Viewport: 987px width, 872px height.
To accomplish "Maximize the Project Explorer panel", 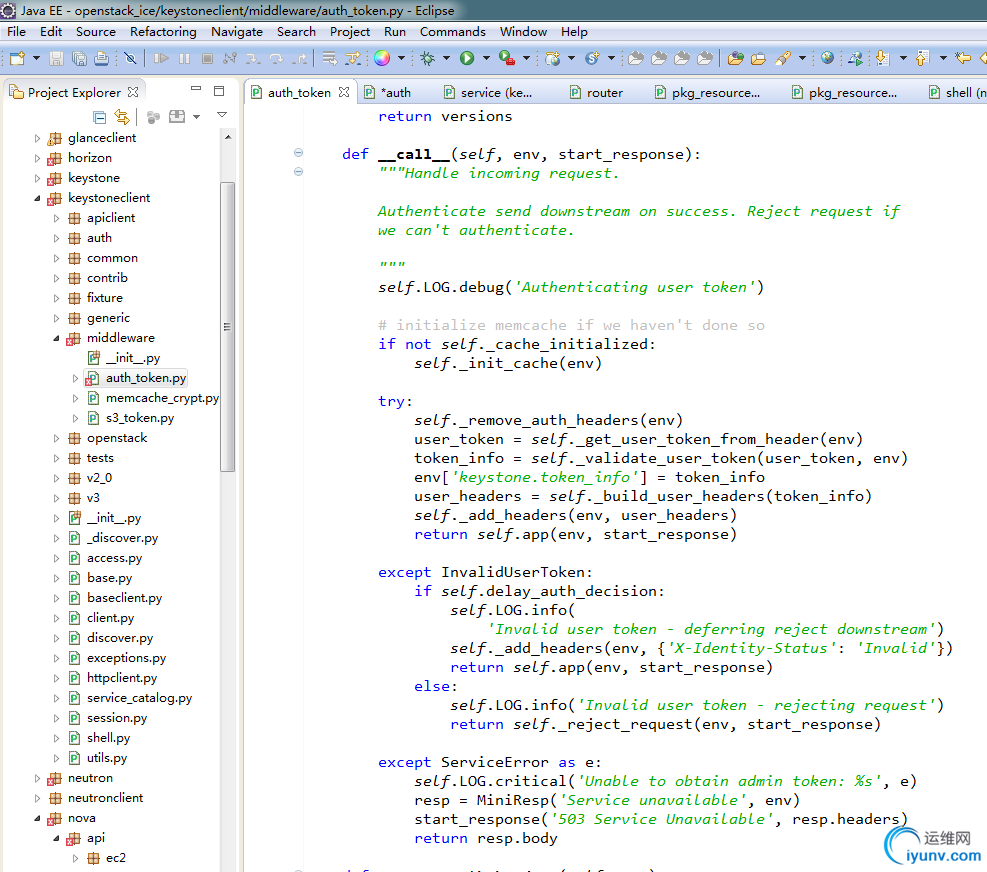I will [x=219, y=91].
